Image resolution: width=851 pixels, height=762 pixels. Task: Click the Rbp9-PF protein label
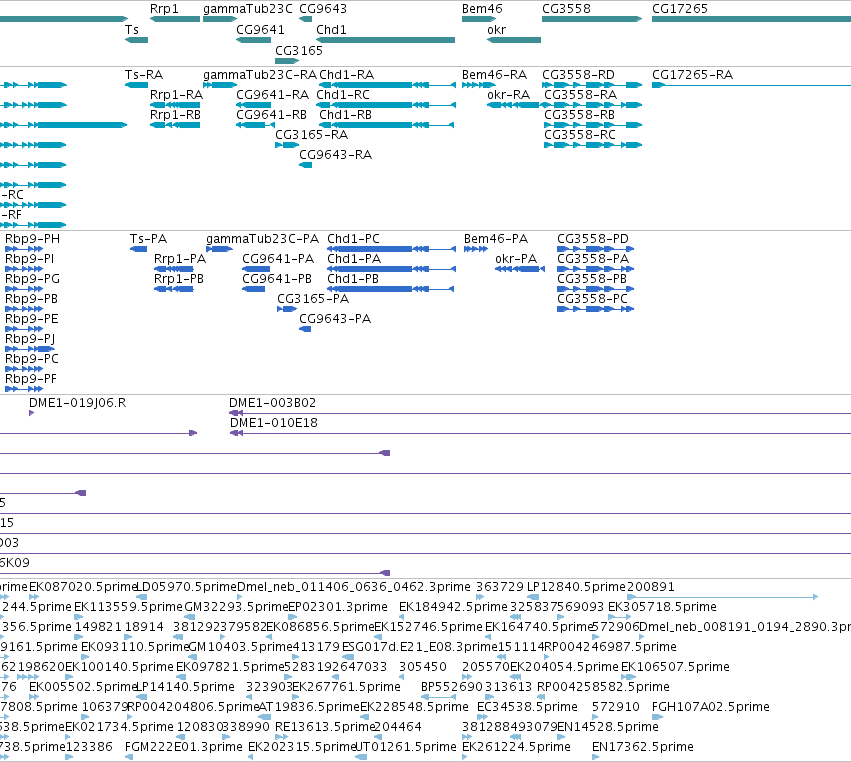(x=31, y=379)
